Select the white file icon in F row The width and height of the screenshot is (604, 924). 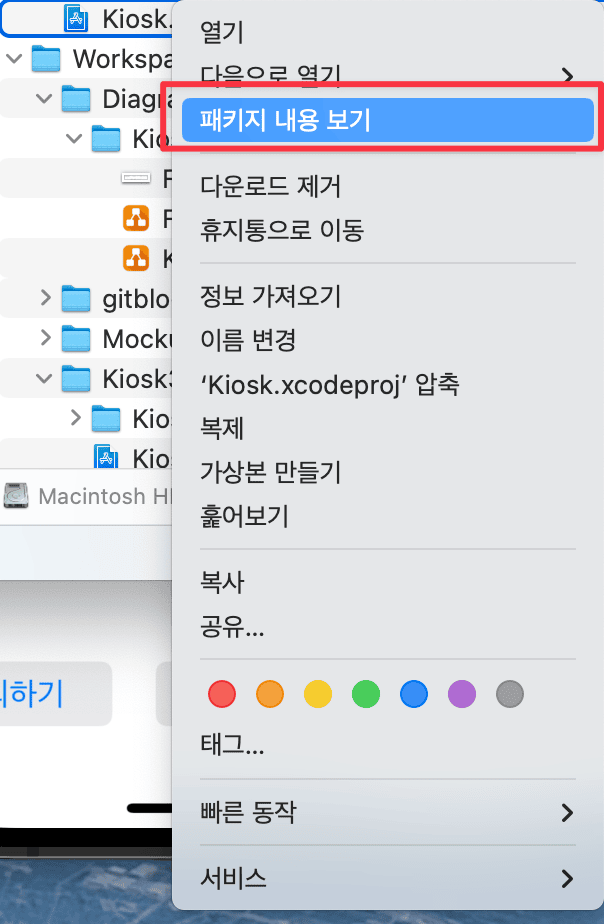[x=136, y=177]
